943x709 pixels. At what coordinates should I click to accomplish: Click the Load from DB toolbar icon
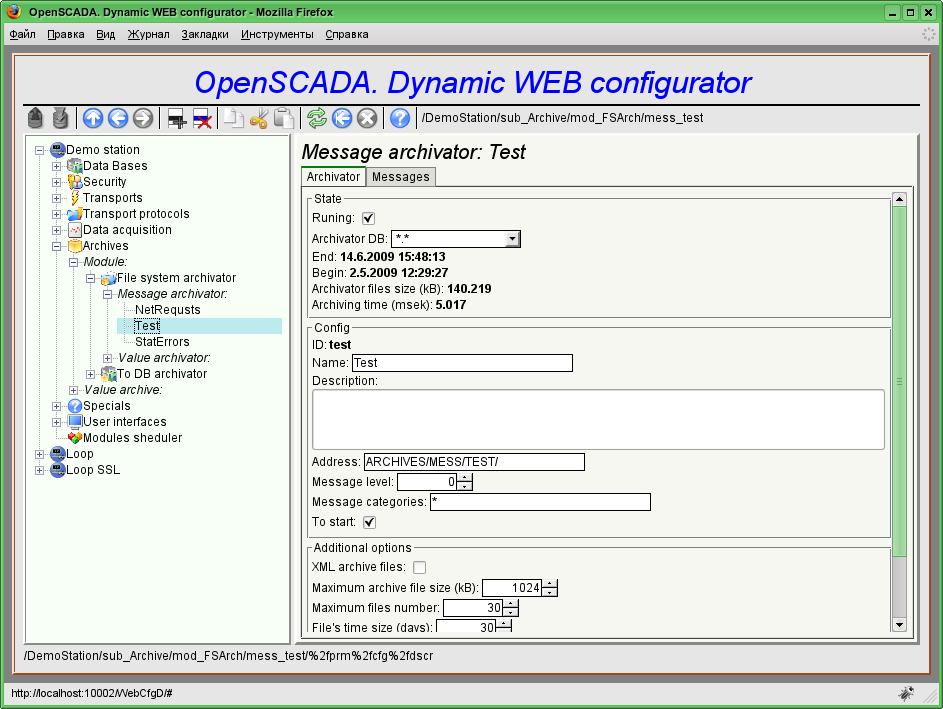tap(35, 118)
